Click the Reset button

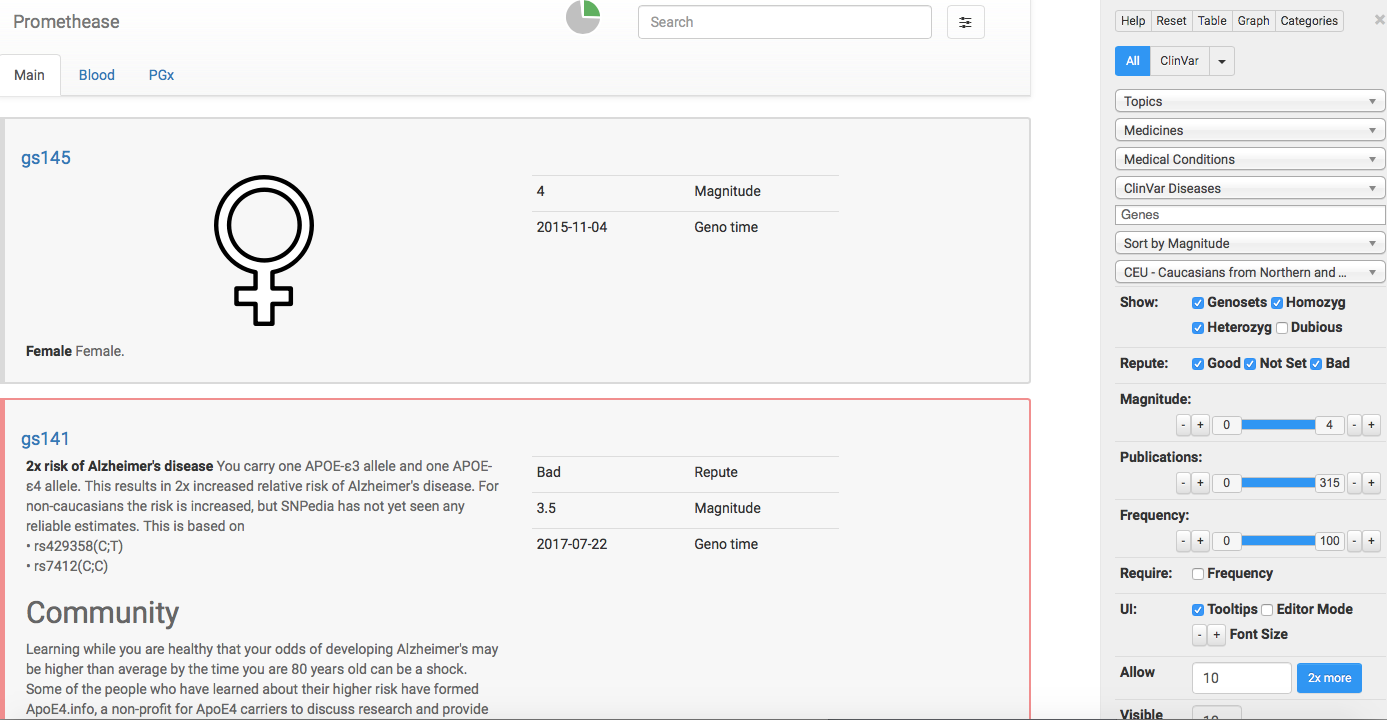[1171, 21]
